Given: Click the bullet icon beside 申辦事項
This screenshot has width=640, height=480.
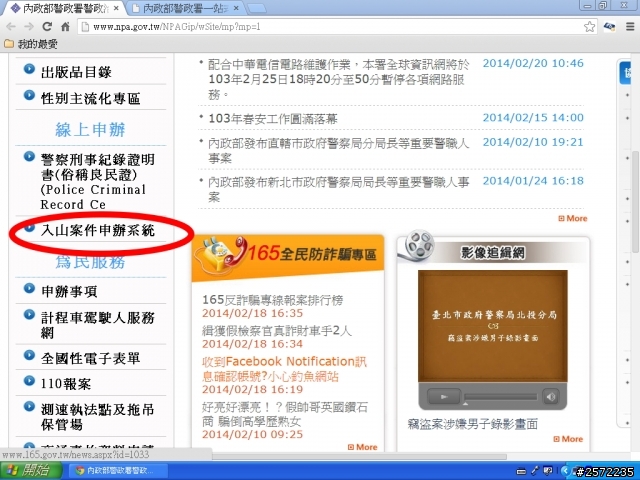Looking at the screenshot, I should [x=29, y=288].
